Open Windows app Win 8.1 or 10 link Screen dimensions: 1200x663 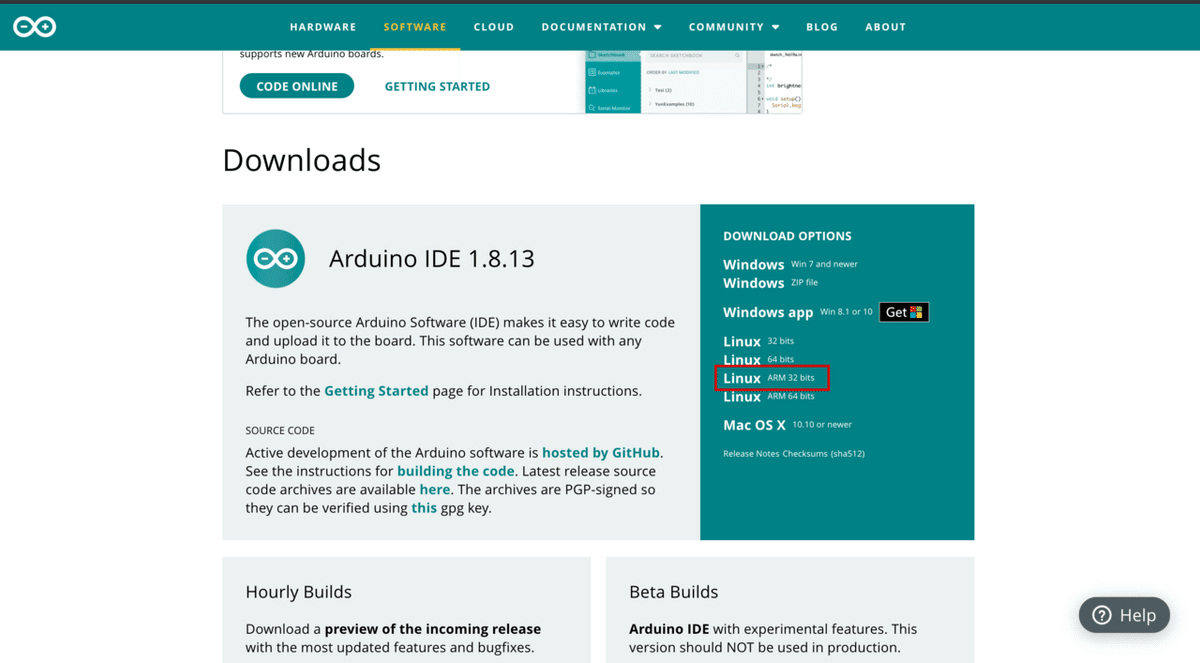798,312
